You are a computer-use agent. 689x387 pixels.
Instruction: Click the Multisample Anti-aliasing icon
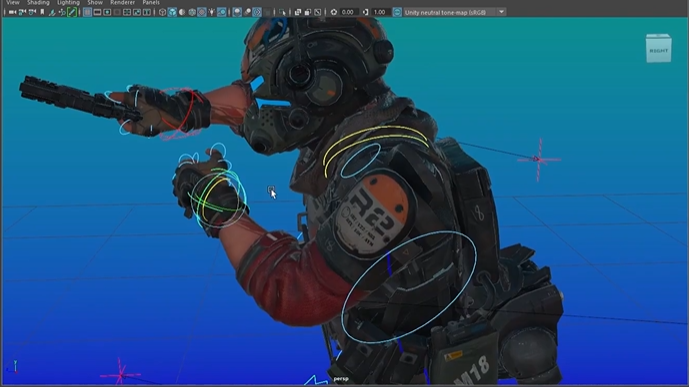click(257, 12)
